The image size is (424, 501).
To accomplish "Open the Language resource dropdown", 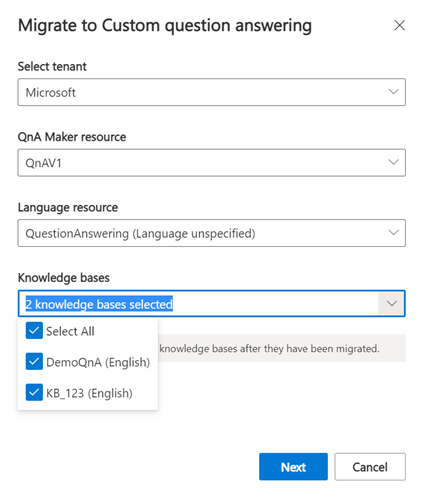I will coord(211,233).
